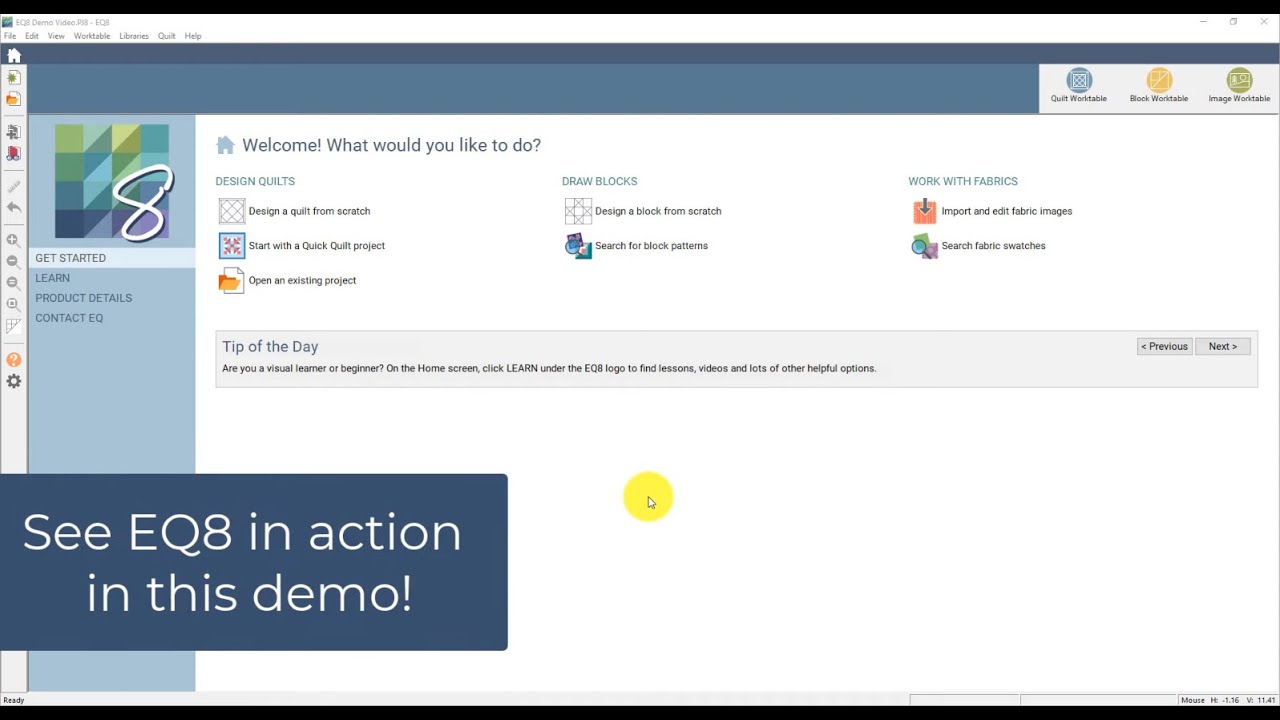1280x720 pixels.
Task: Click Open an existing project
Action: (288, 281)
